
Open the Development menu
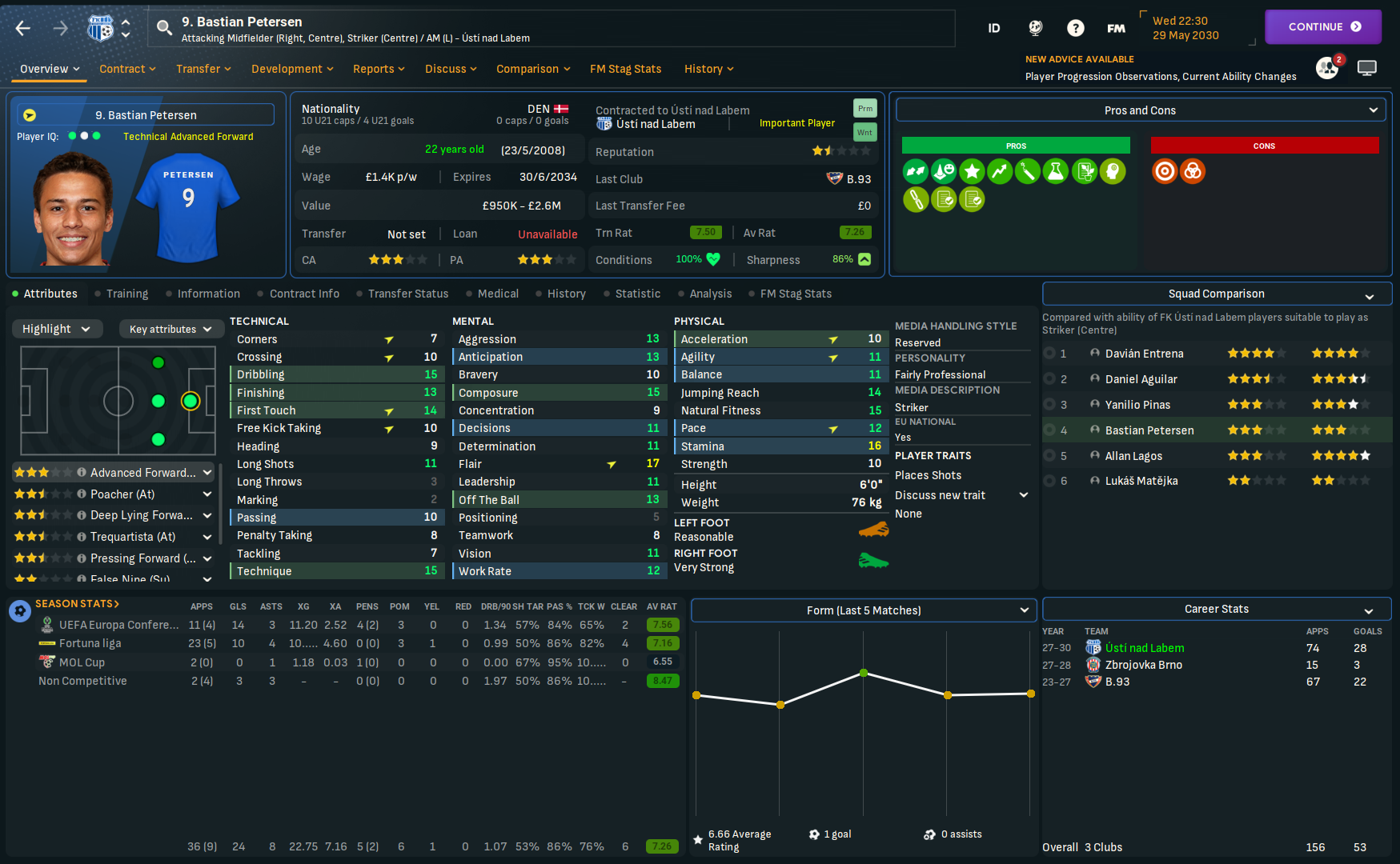click(x=292, y=69)
